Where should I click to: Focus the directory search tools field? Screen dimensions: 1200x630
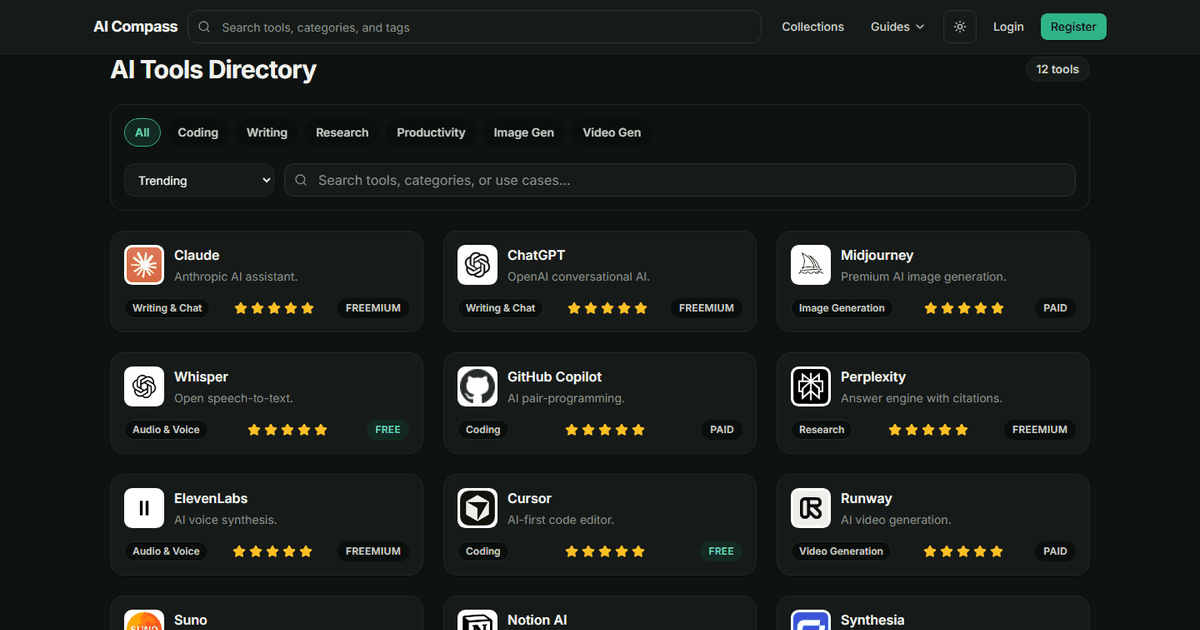[x=680, y=180]
